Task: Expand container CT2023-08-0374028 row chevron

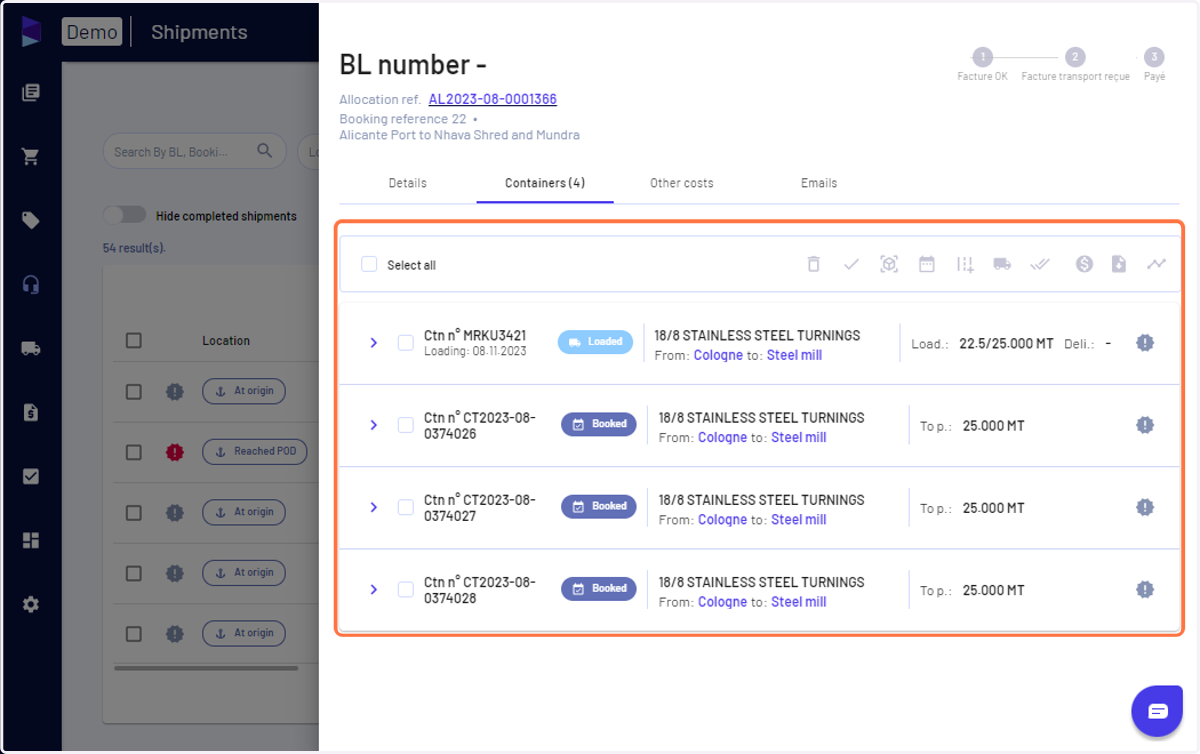Action: tap(373, 589)
